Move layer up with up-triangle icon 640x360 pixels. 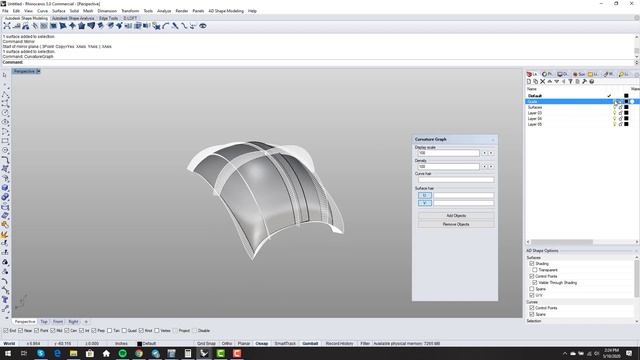(549, 82)
